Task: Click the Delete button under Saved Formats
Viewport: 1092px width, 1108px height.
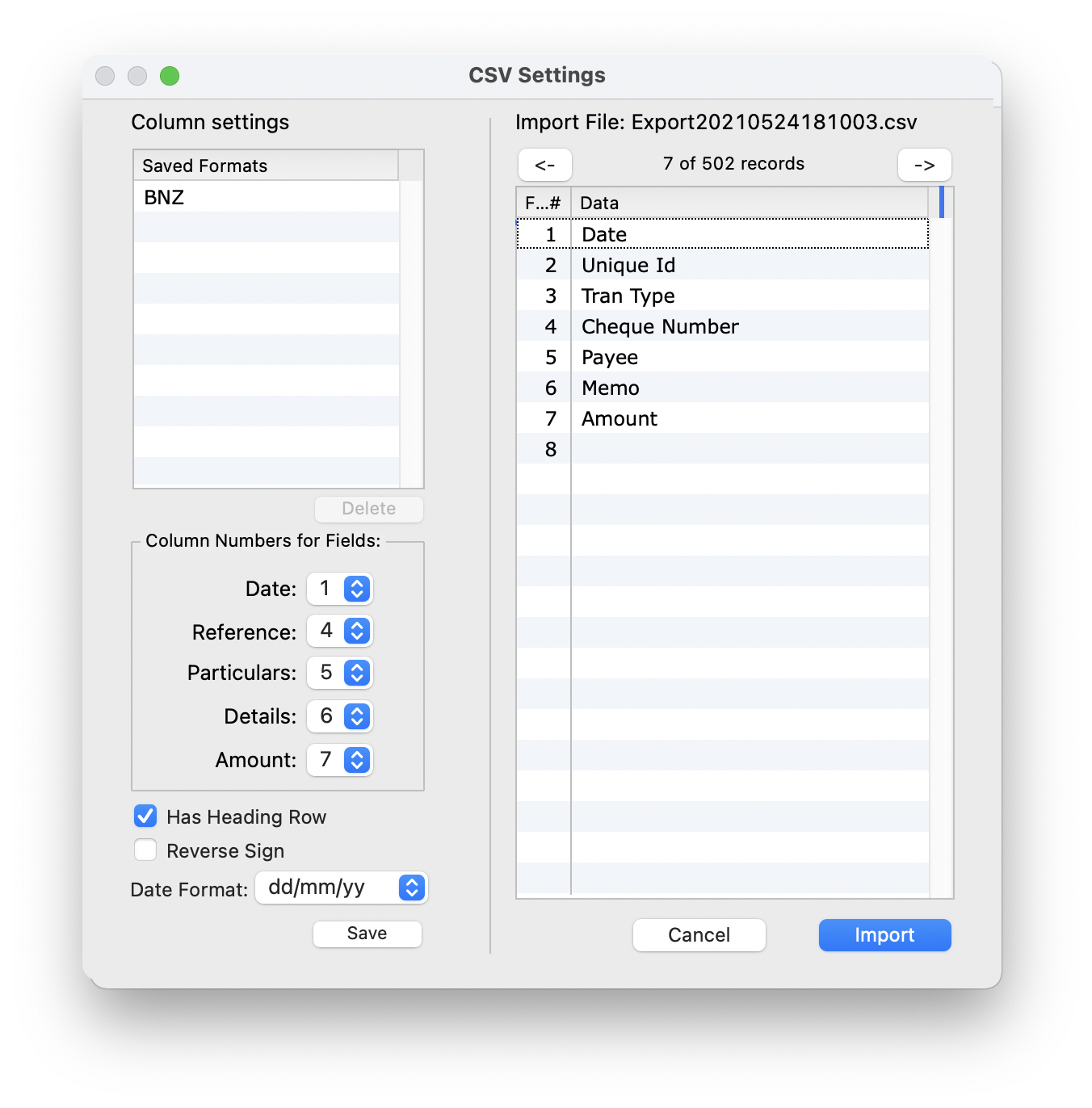Action: pyautogui.click(x=368, y=509)
